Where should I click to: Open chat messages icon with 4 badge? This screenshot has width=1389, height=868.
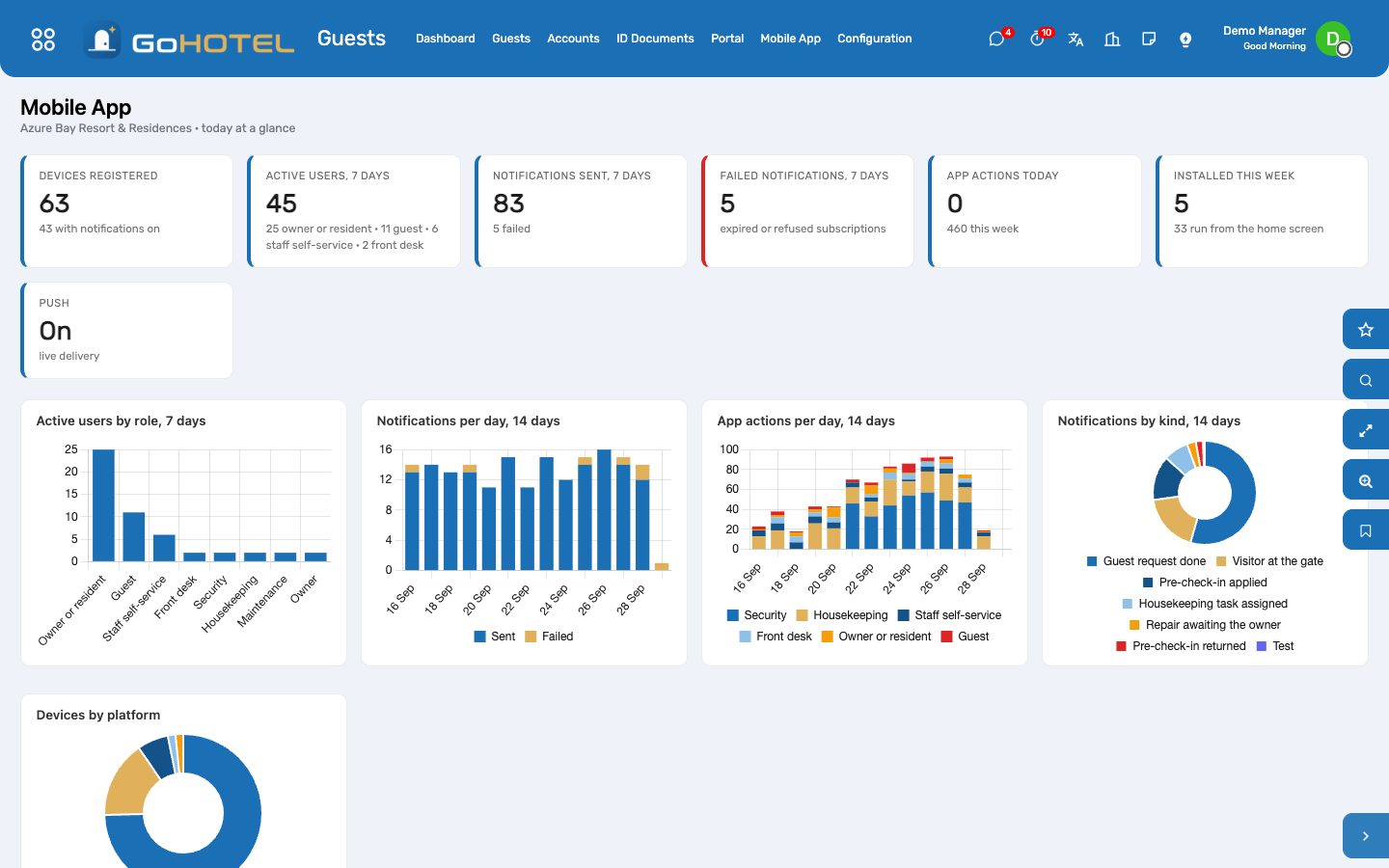tap(997, 39)
